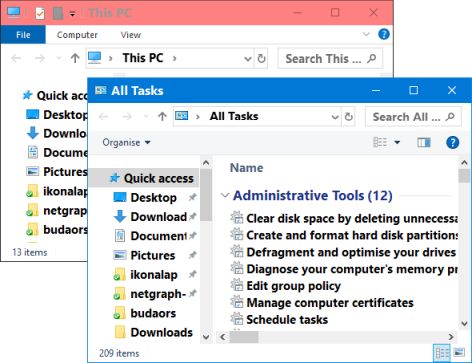Select Edit group policy task

click(x=286, y=286)
